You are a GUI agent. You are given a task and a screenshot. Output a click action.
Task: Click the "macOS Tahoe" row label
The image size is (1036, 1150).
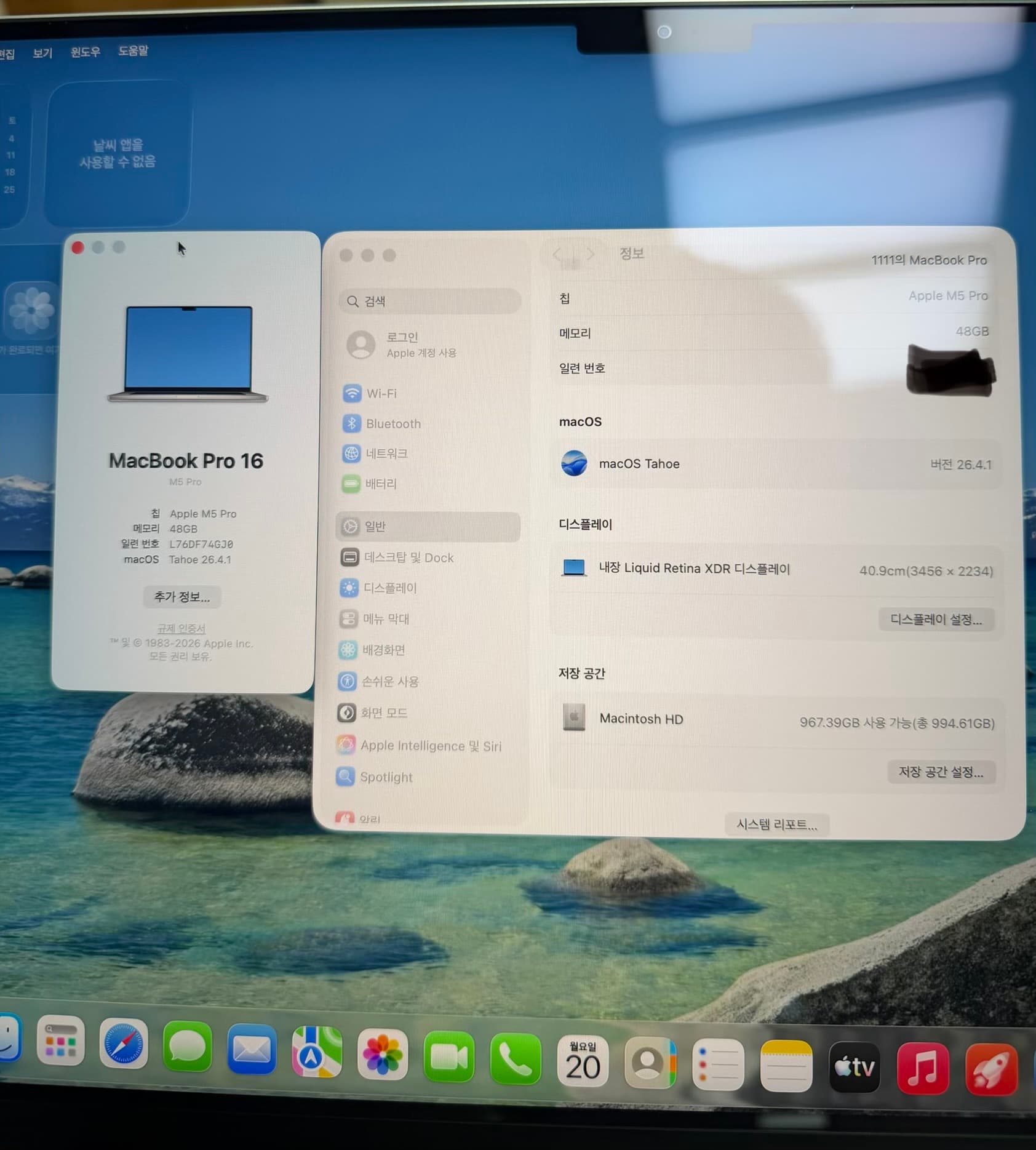[x=639, y=464]
